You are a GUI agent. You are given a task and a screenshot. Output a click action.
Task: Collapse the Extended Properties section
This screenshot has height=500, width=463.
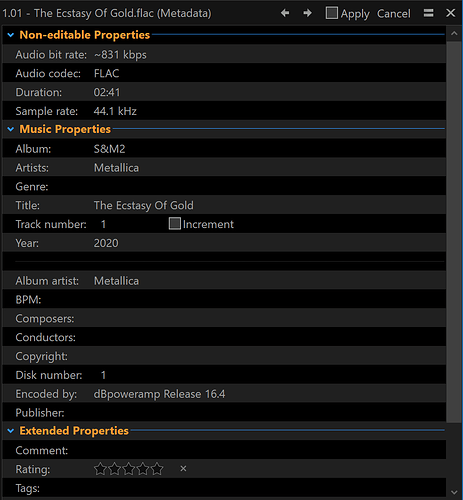pyautogui.click(x=11, y=431)
